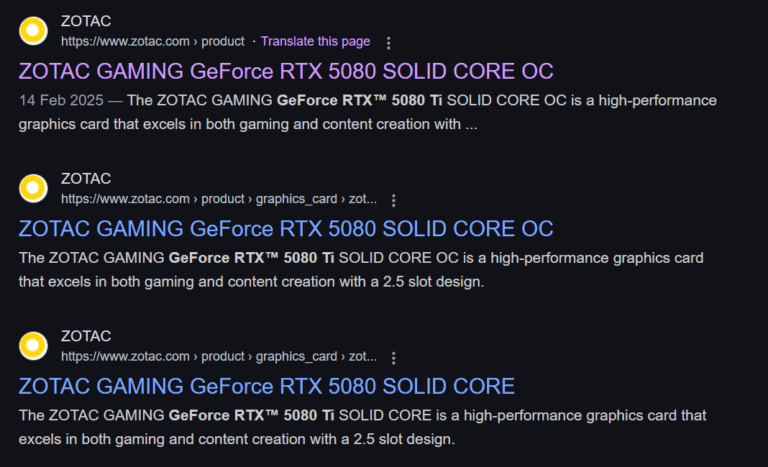Click the graphics_card breadcrumb URL of the second result

pyautogui.click(x=219, y=199)
